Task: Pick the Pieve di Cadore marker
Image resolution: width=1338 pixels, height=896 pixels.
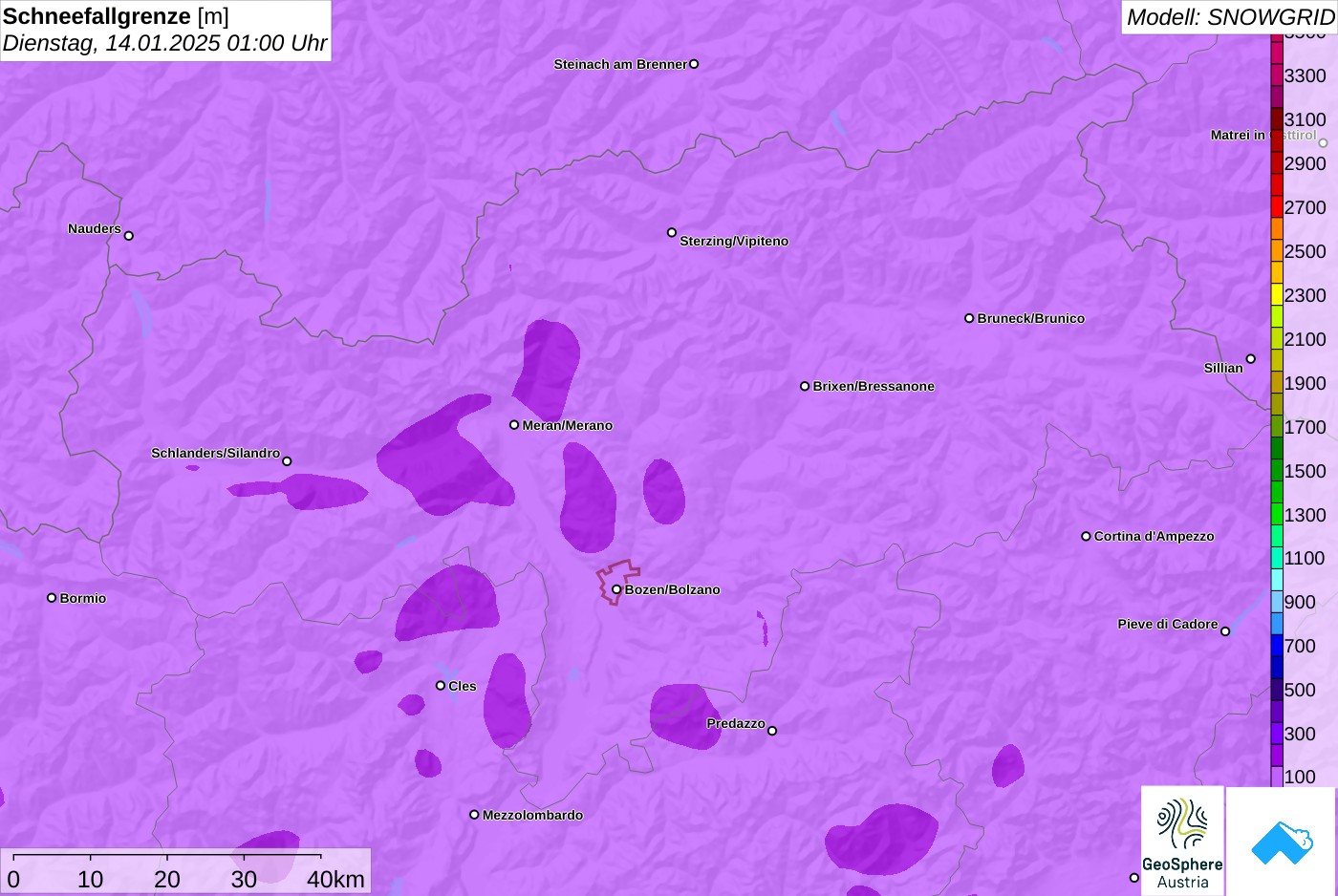Action: (x=1225, y=631)
